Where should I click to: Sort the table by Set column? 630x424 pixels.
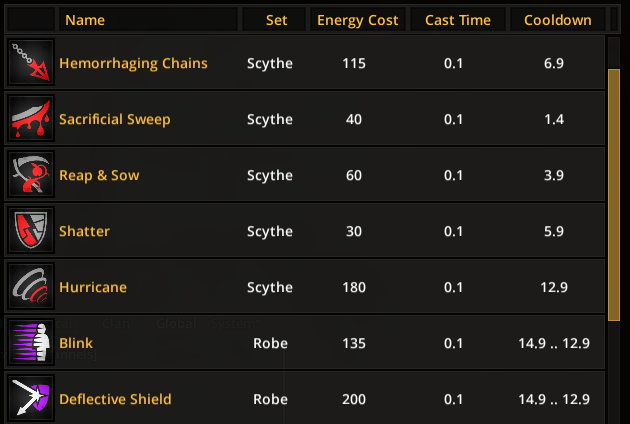pos(276,20)
